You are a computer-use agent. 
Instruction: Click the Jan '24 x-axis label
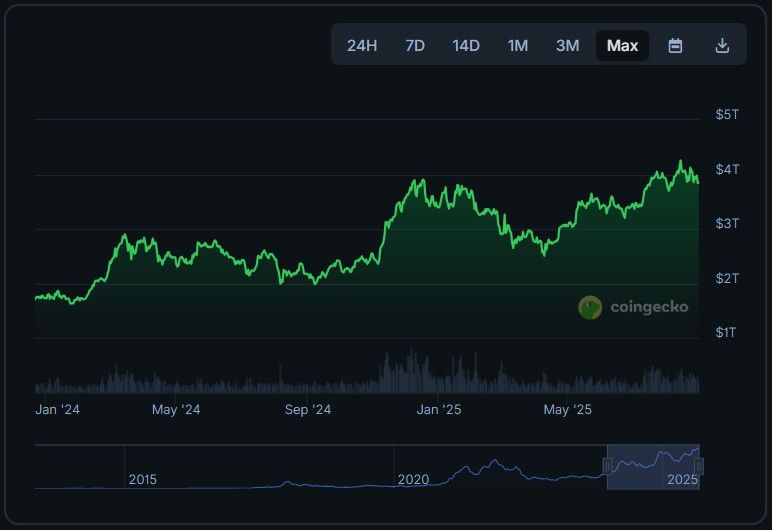(x=57, y=409)
